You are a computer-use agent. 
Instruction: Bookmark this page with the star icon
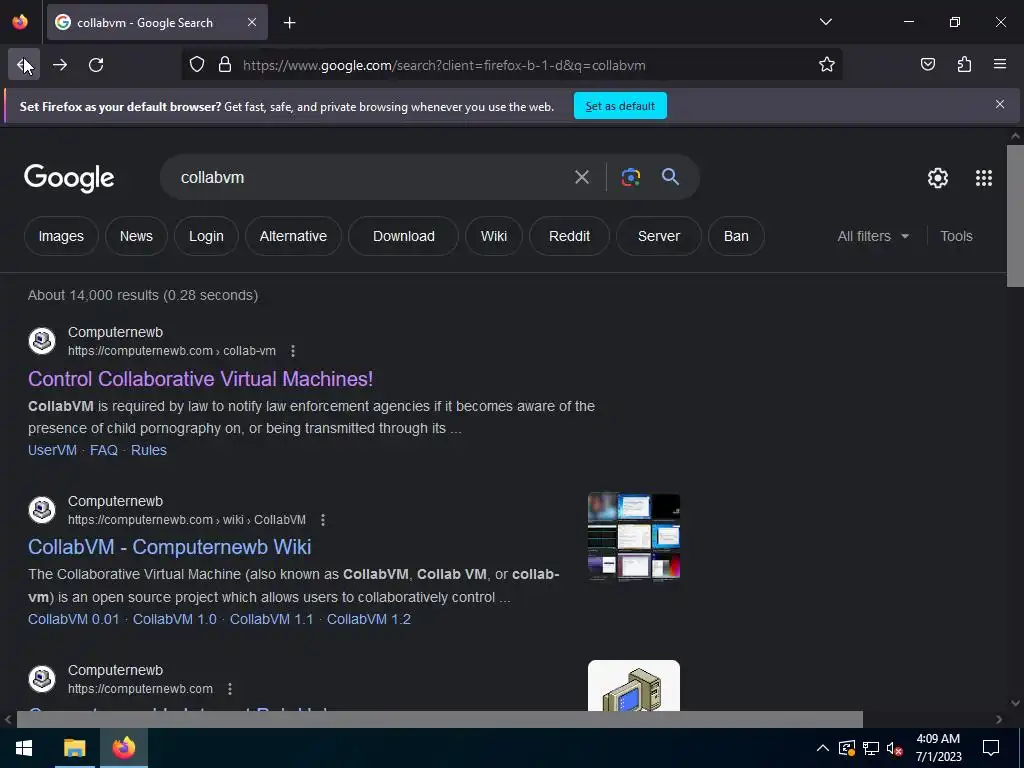(827, 65)
